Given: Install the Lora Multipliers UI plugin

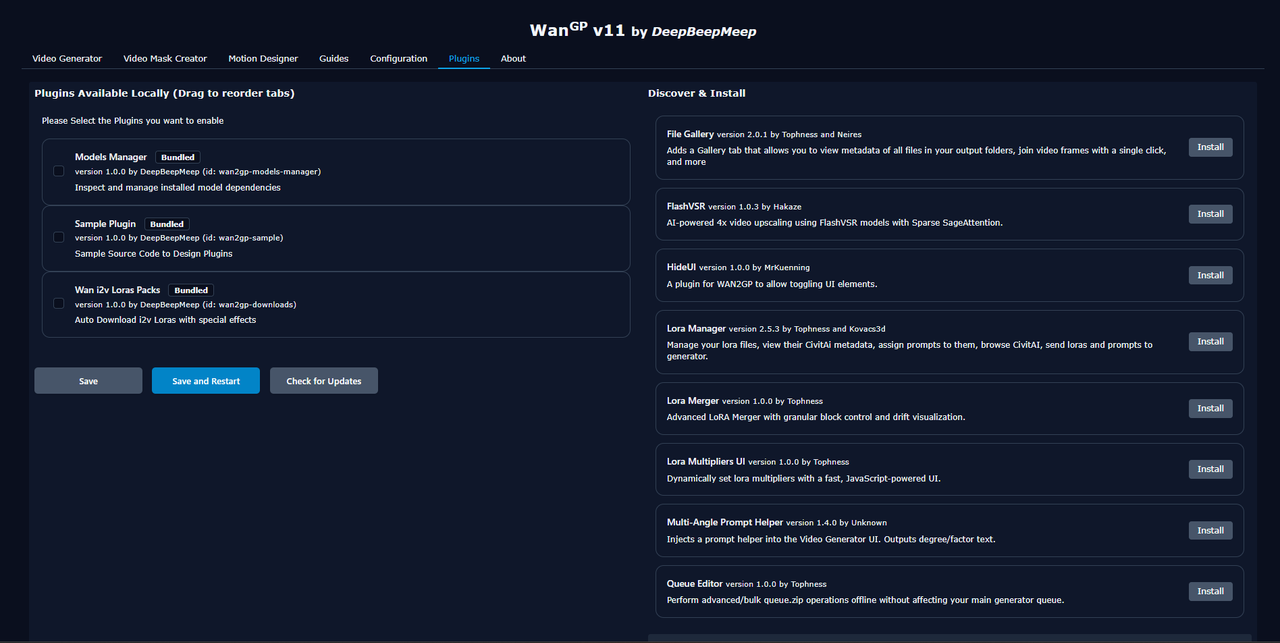Looking at the screenshot, I should (1210, 469).
